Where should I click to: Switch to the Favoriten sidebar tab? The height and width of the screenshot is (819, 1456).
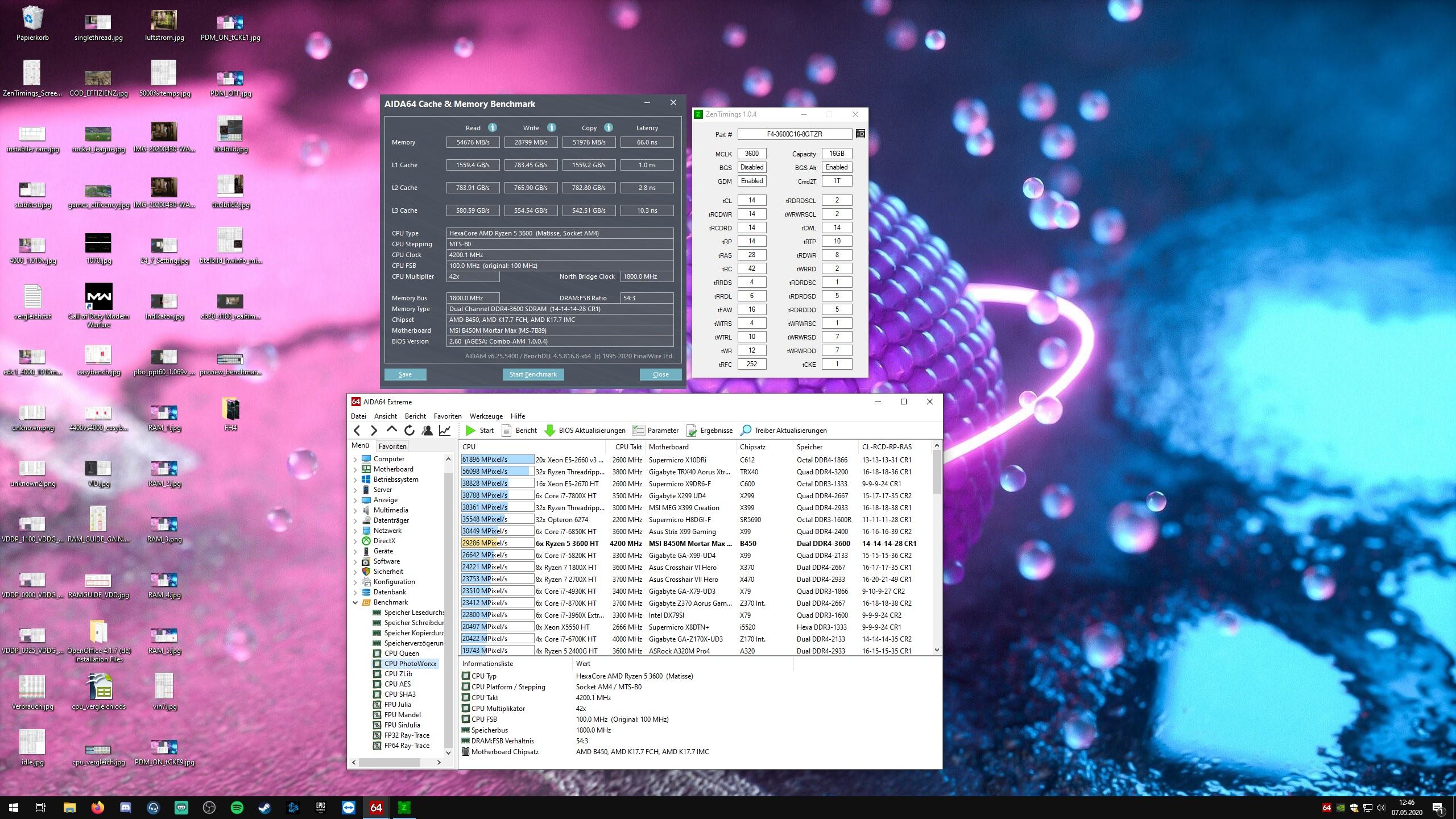392,446
